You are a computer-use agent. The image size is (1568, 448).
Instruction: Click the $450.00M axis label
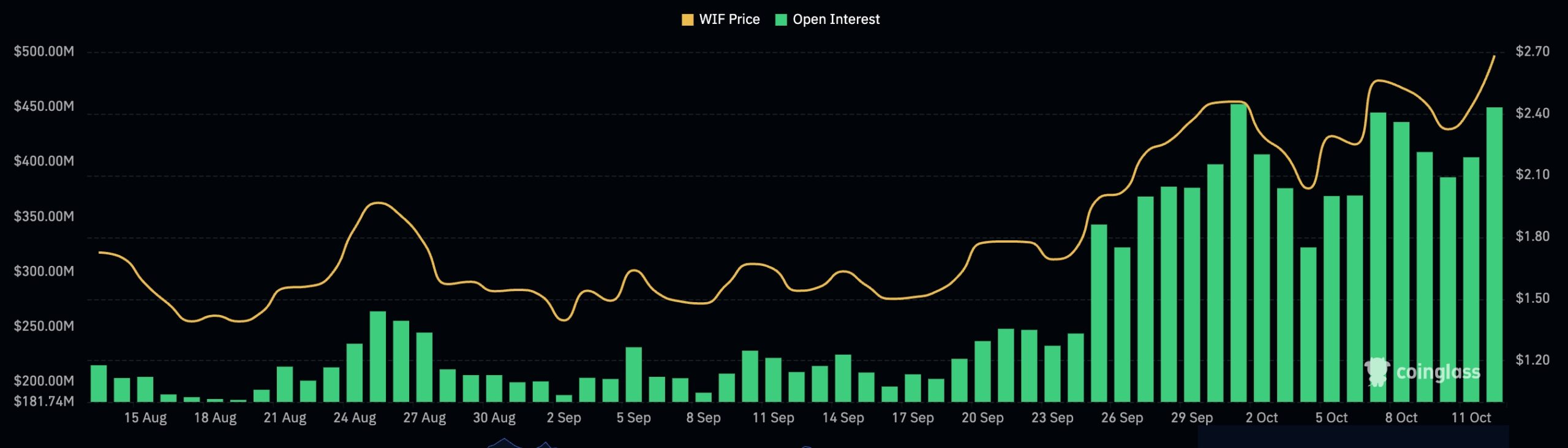44,107
